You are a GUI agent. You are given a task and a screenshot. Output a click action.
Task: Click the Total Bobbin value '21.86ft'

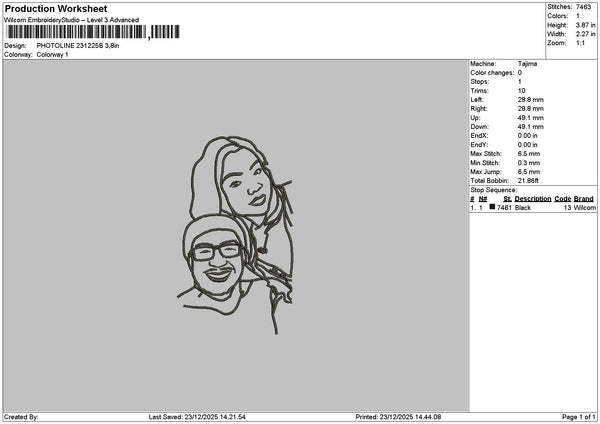point(528,181)
